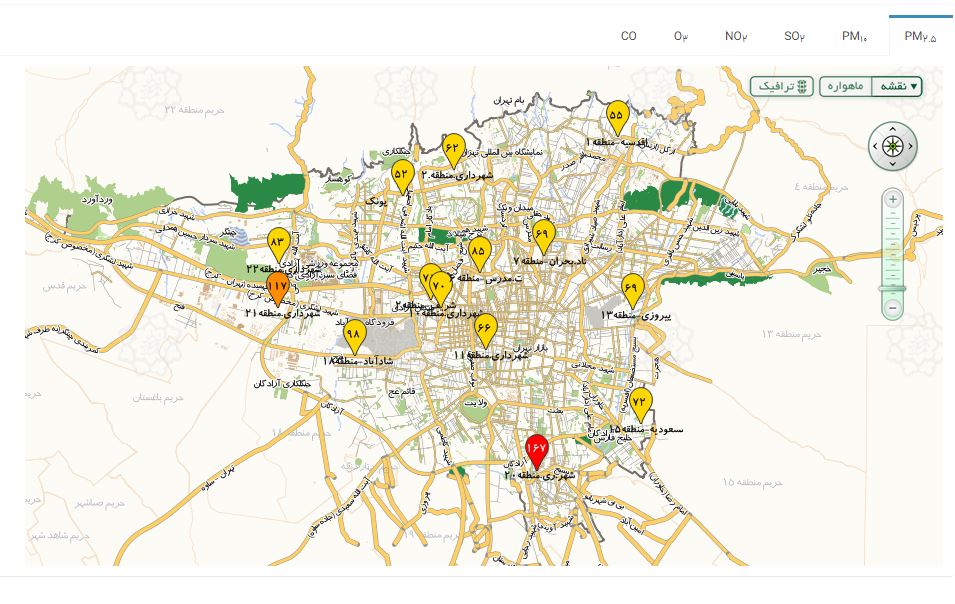Image resolution: width=955 pixels, height=604 pixels.
Task: Click the 69 marker for region 7
Action: pos(543,236)
